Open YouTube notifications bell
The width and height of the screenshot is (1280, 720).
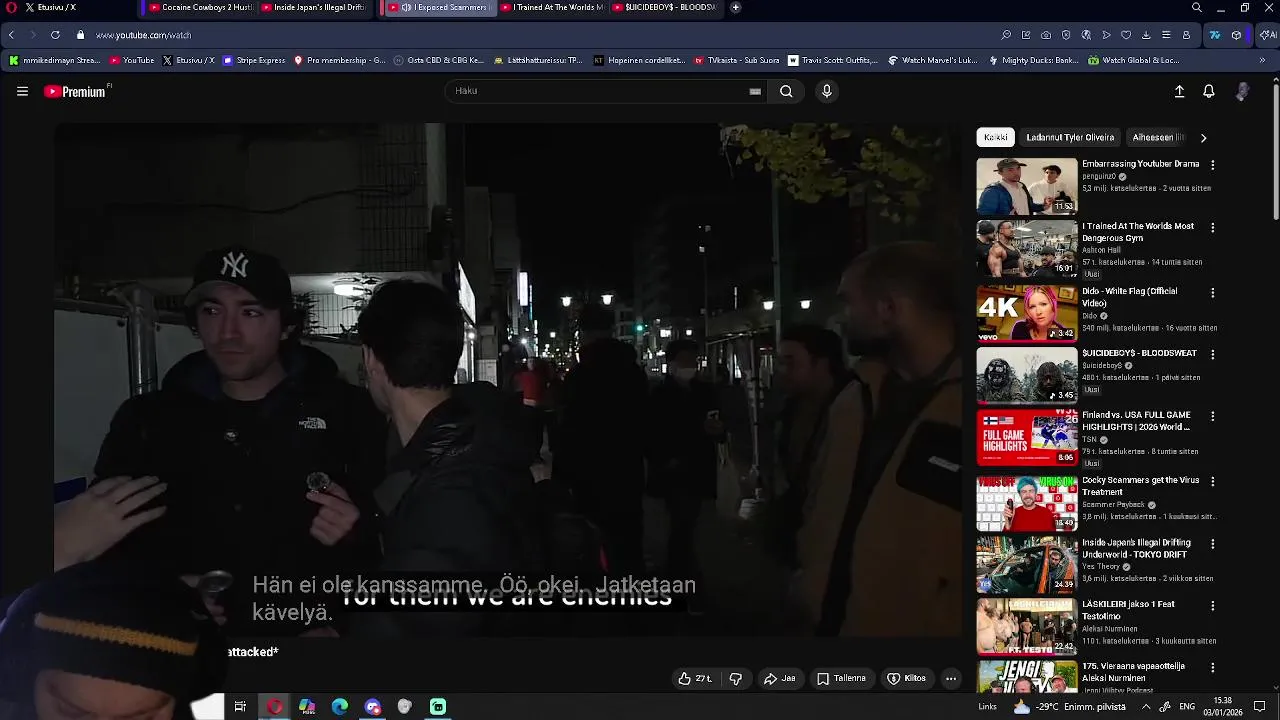[1209, 91]
